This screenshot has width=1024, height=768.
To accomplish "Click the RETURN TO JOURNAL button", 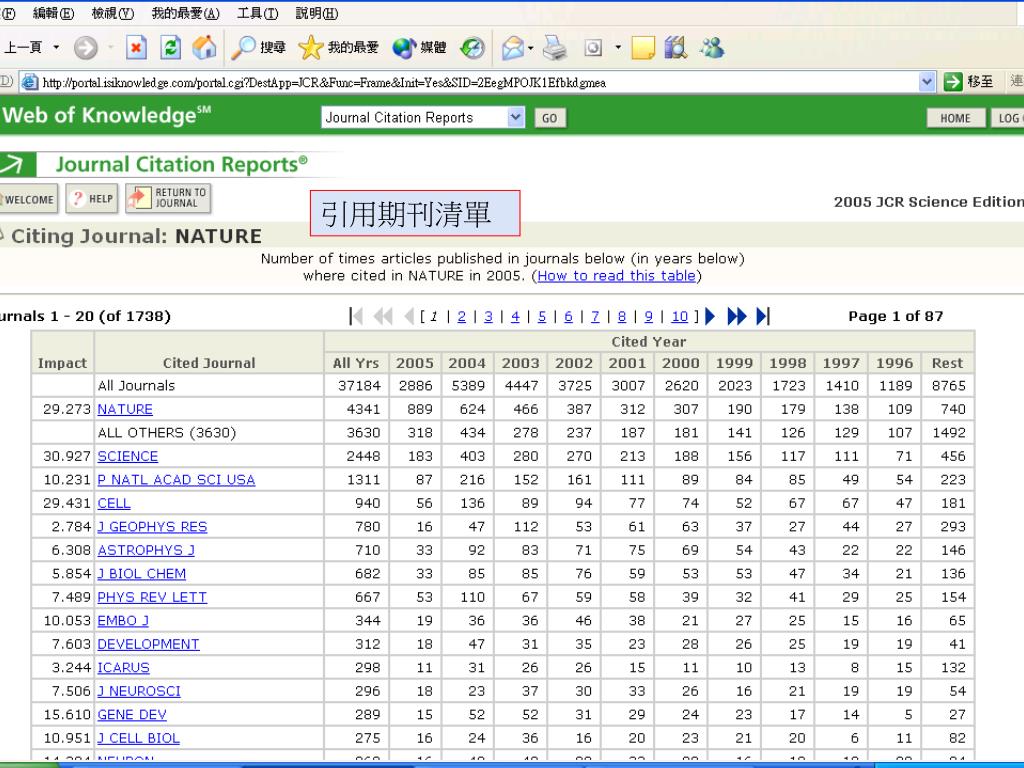I will pyautogui.click(x=168, y=198).
